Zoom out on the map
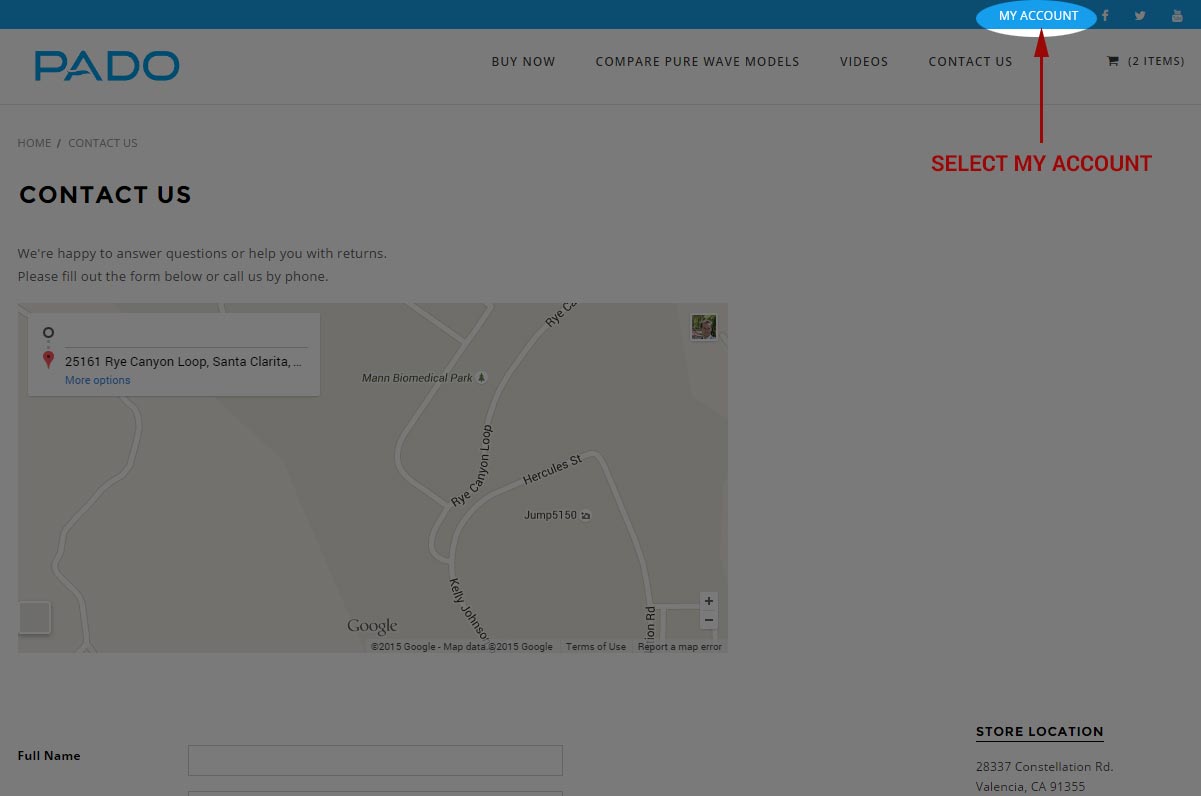The image size is (1201, 796). (x=709, y=621)
